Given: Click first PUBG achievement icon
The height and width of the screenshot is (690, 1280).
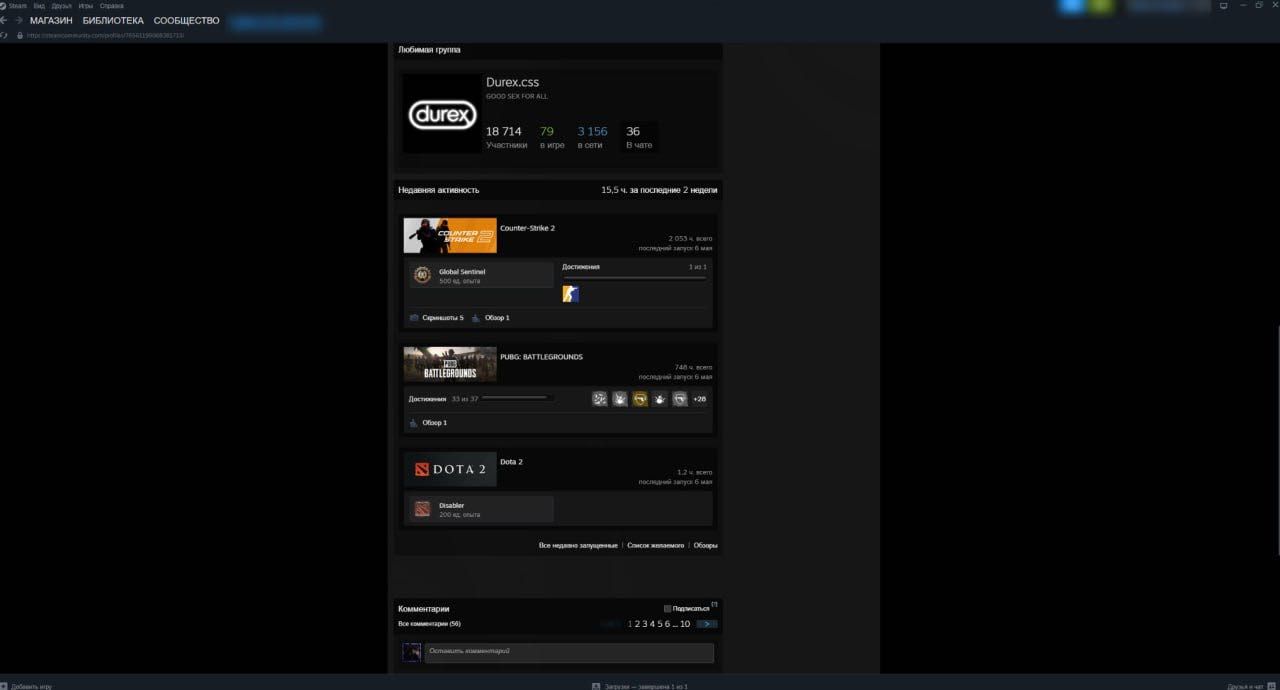Looking at the screenshot, I should [x=600, y=399].
